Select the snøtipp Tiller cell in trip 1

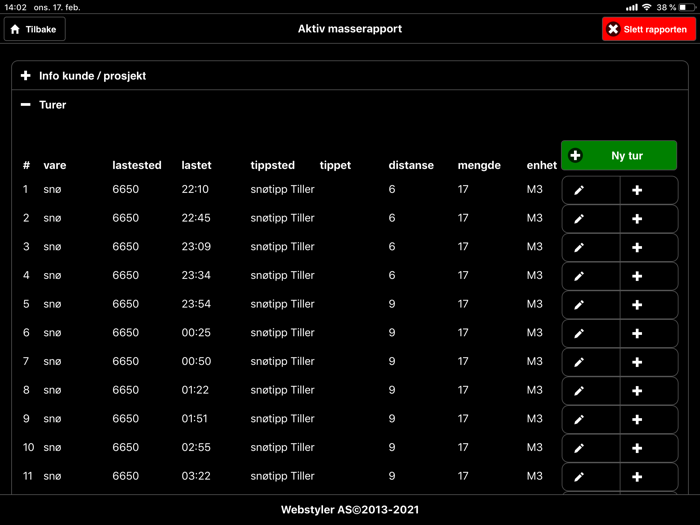coord(282,189)
